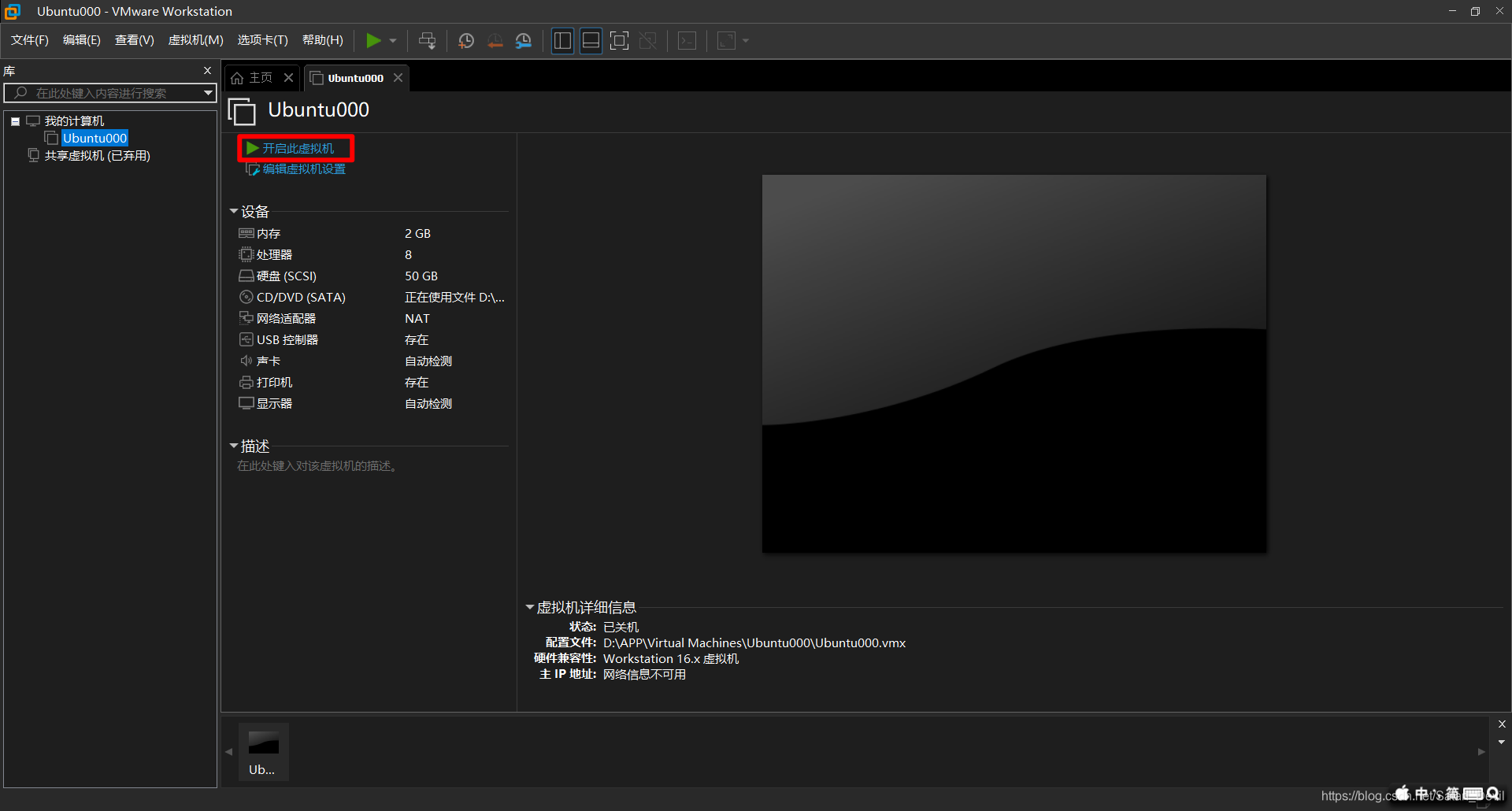Image resolution: width=1512 pixels, height=811 pixels.
Task: Open the 编辑(E) menu
Action: (x=82, y=40)
